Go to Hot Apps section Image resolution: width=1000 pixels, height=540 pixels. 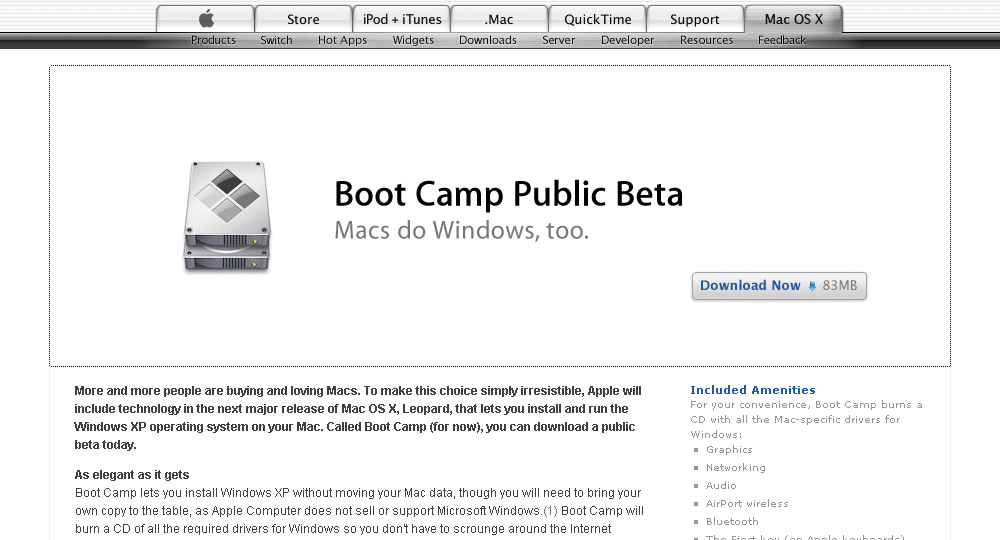click(342, 40)
